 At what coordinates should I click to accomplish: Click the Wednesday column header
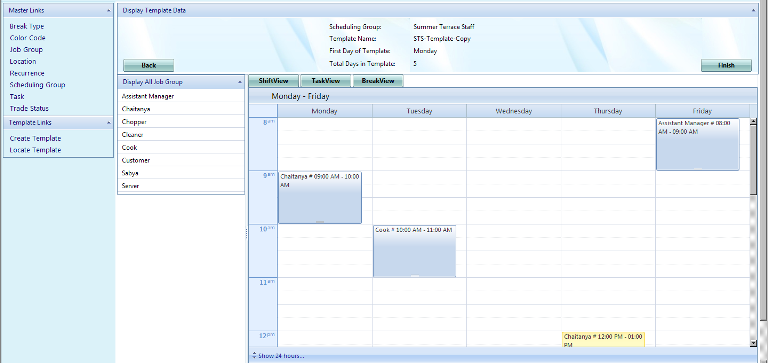(514, 111)
